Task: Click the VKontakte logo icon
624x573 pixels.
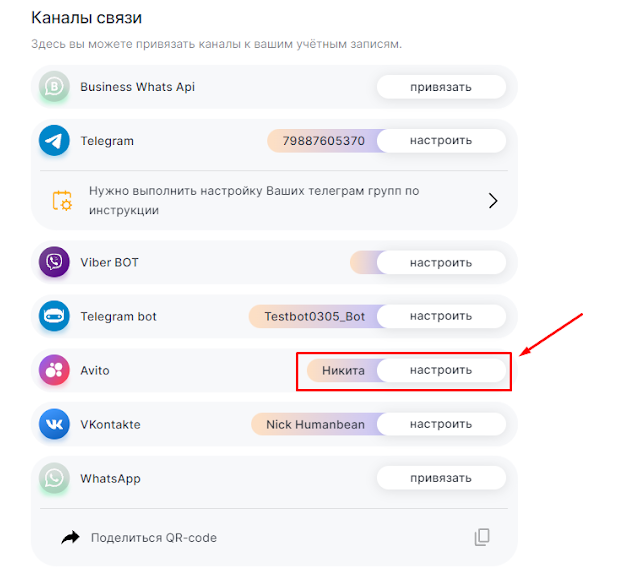Action: pyautogui.click(x=54, y=425)
